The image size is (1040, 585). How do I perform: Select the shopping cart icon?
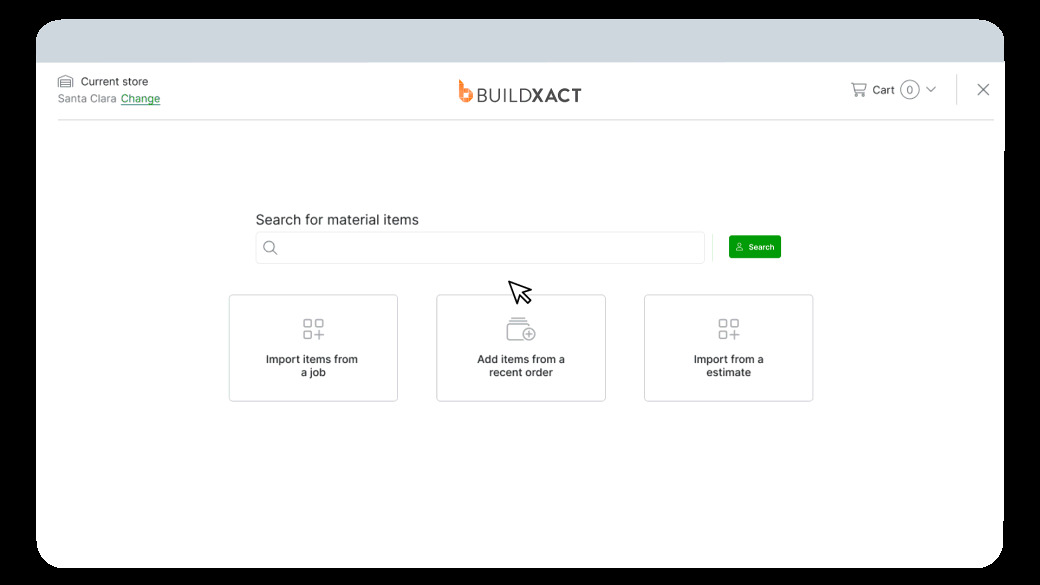coord(859,89)
